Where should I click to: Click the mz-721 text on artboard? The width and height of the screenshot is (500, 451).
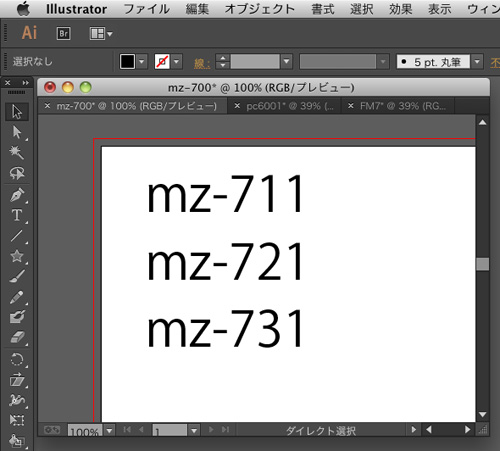click(x=225, y=261)
